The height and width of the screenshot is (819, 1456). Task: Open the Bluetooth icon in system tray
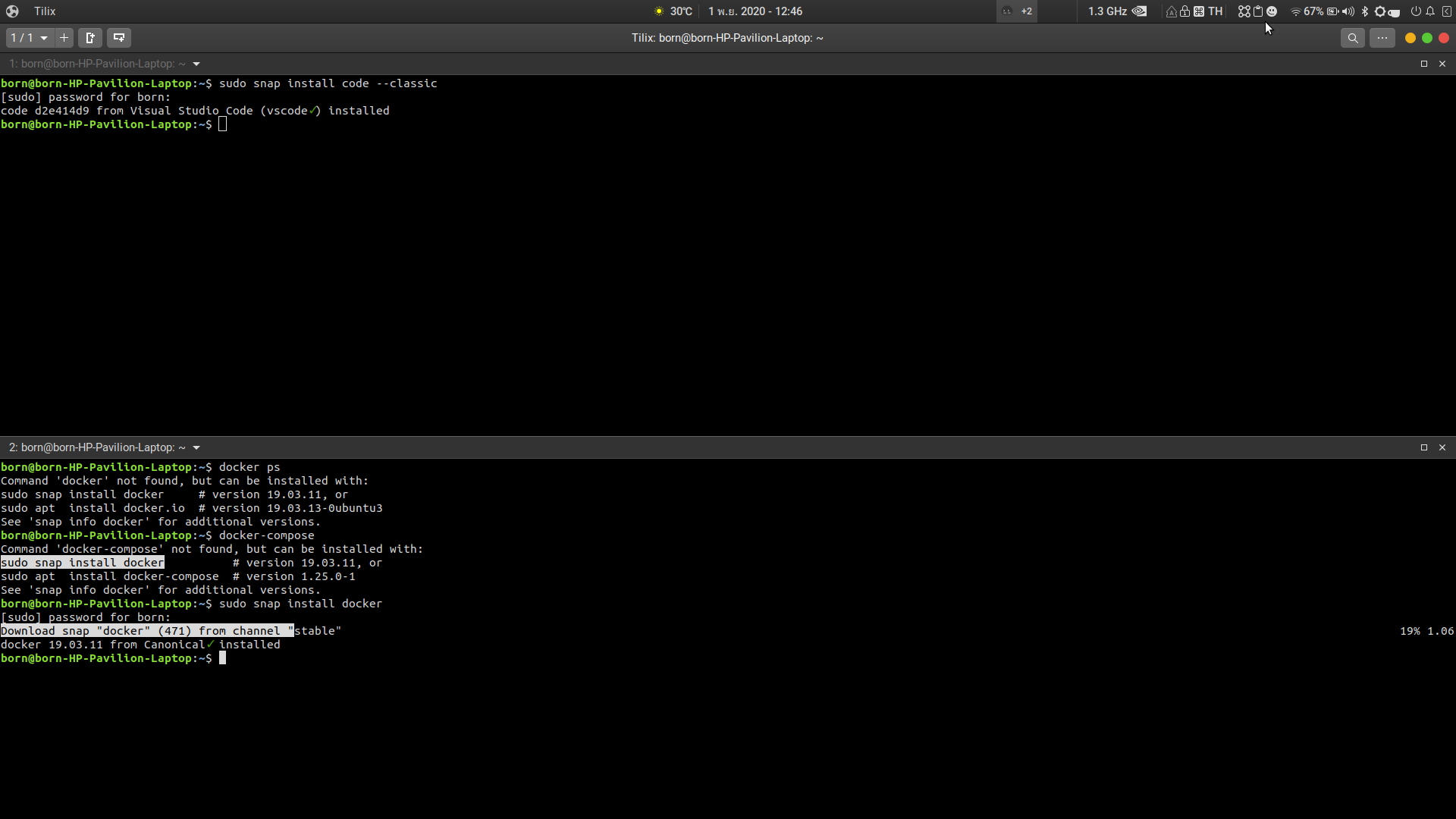[1365, 11]
